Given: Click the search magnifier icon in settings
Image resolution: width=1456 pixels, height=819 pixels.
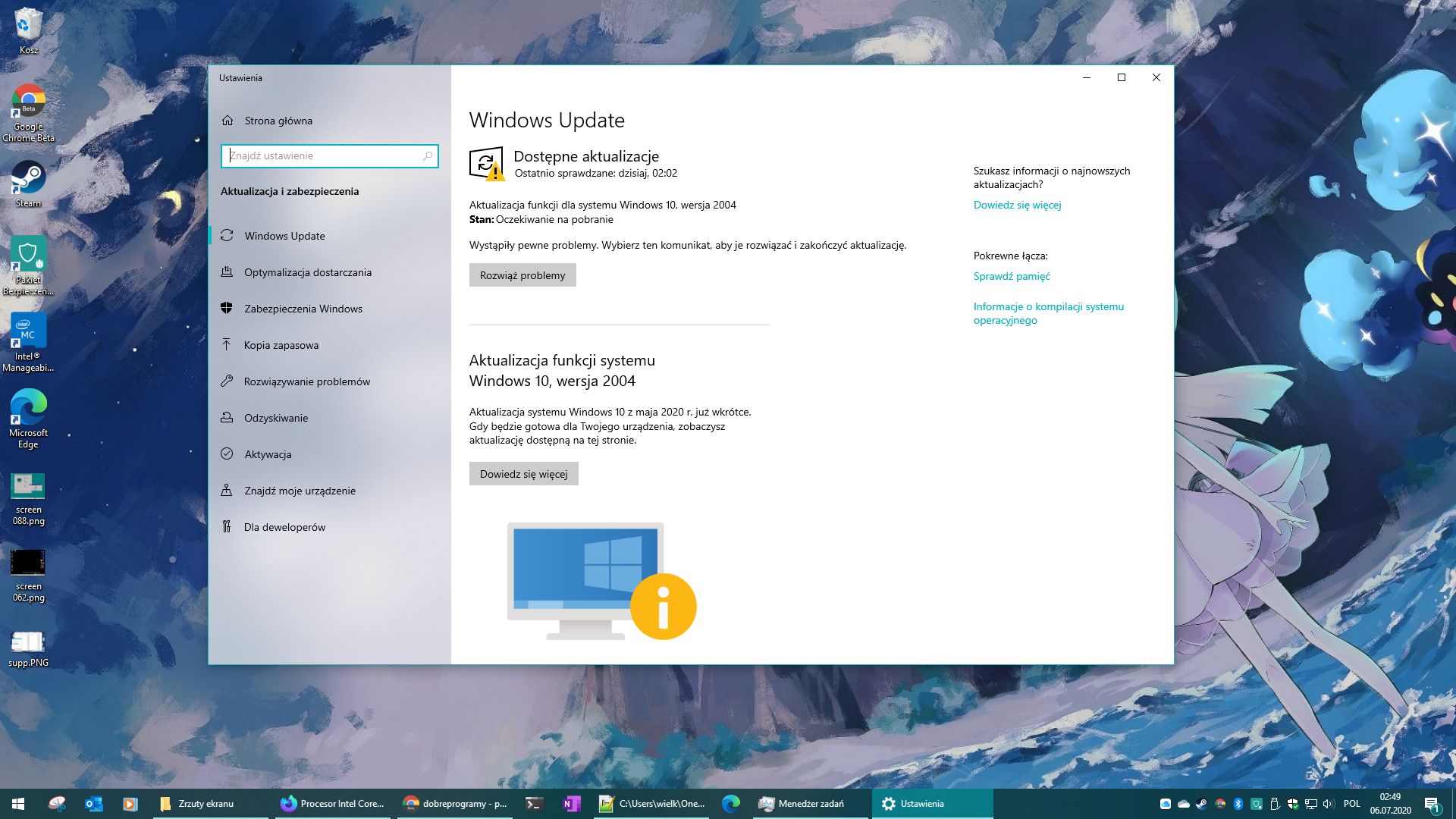Looking at the screenshot, I should [428, 155].
